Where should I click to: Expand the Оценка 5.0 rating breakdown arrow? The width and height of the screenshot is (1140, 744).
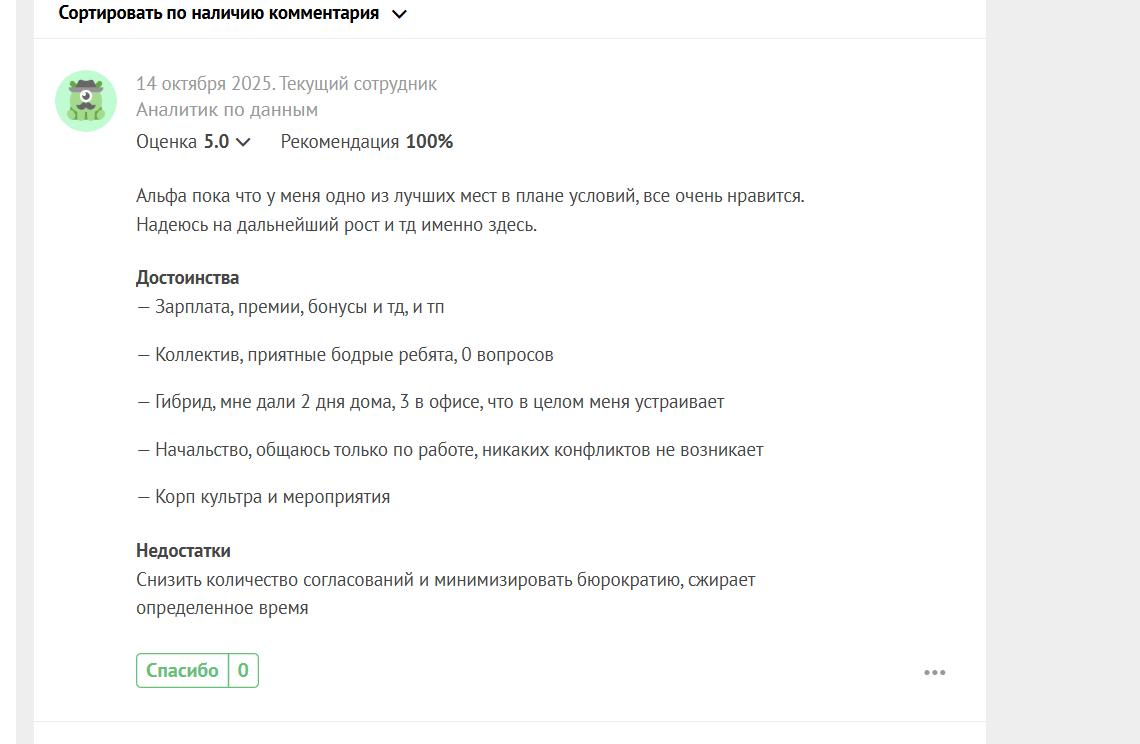(243, 142)
